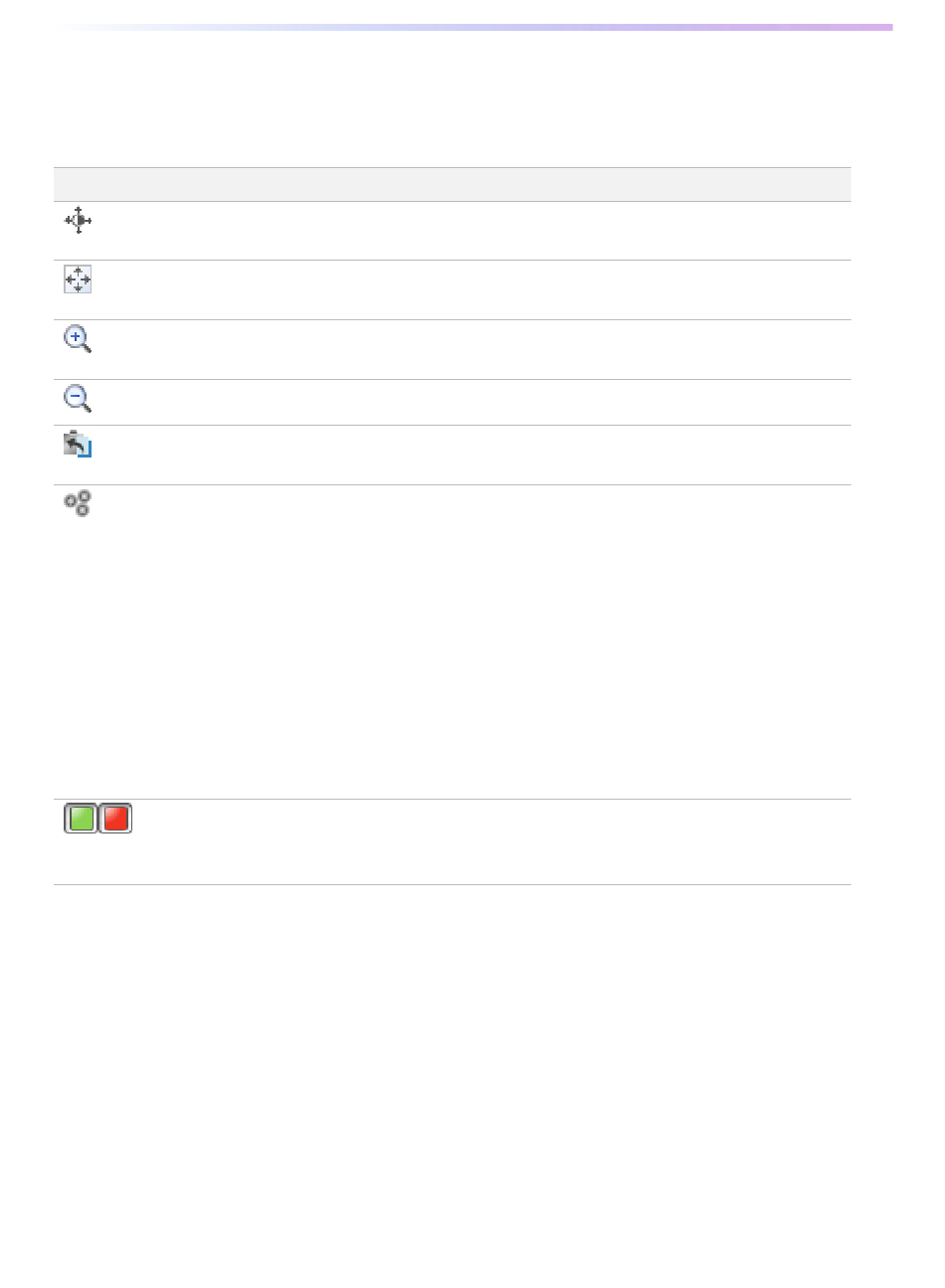Image resolution: width=945 pixels, height=1288 pixels.
Task: Select the clustered cog wheels icon
Action: 78,503
